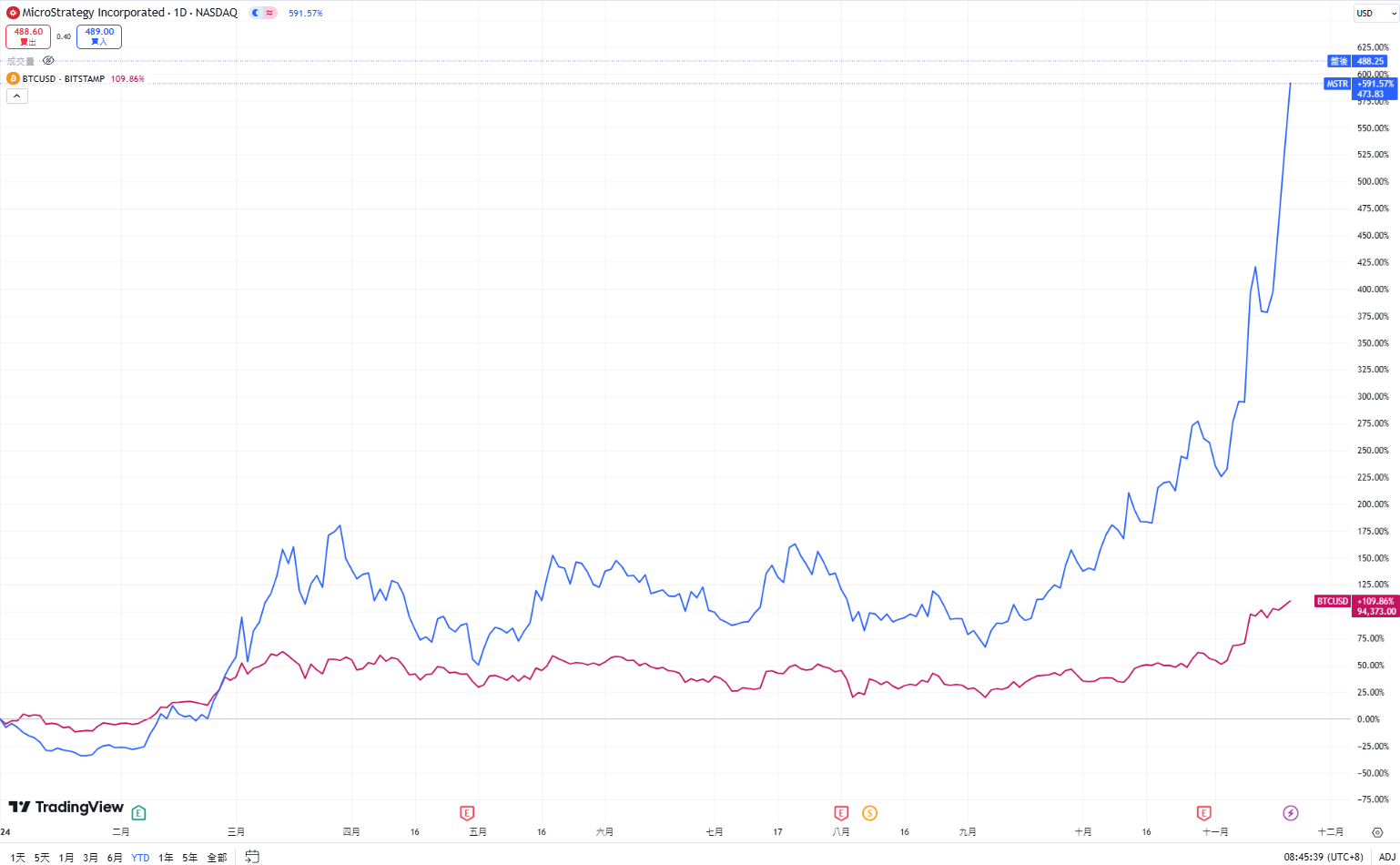Click the pink BTCUSD price scale label
1400x865 pixels.
[x=1333, y=601]
